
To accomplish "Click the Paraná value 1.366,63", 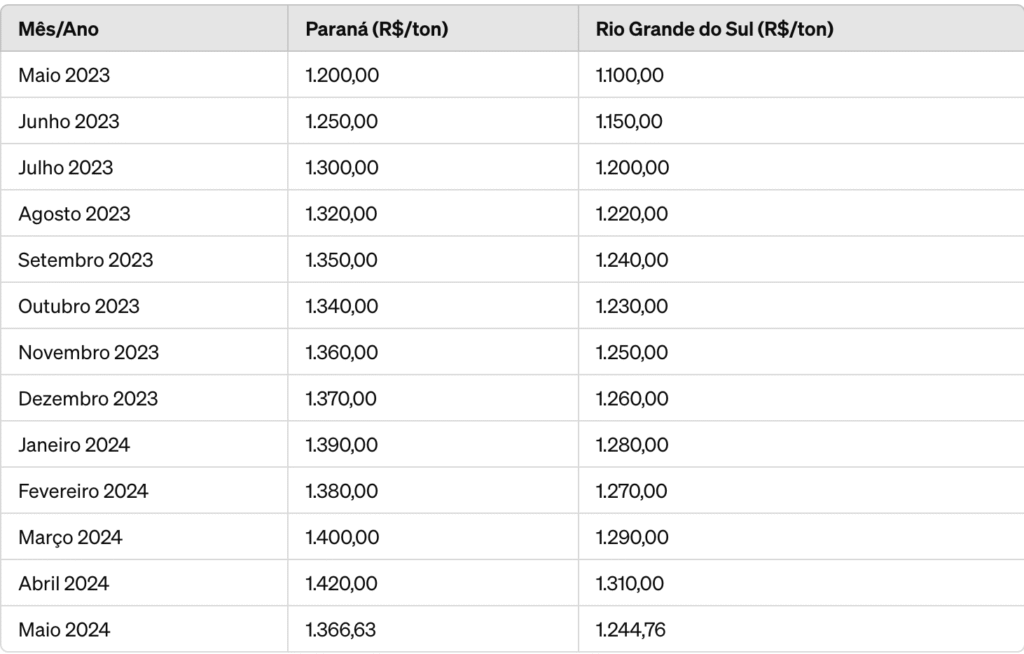I will pos(341,630).
